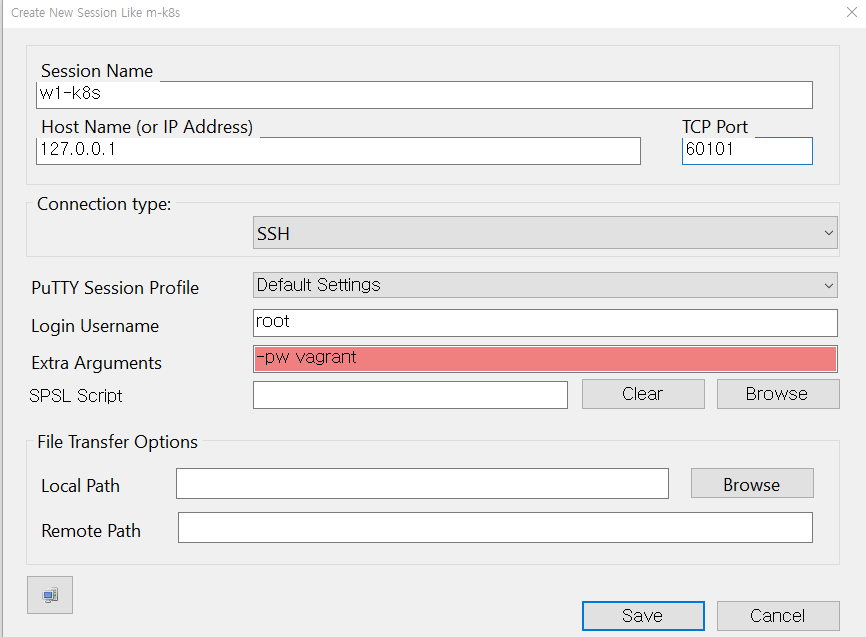Viewport: 866px width, 637px height.
Task: Click the Session Name input field
Action: (424, 95)
